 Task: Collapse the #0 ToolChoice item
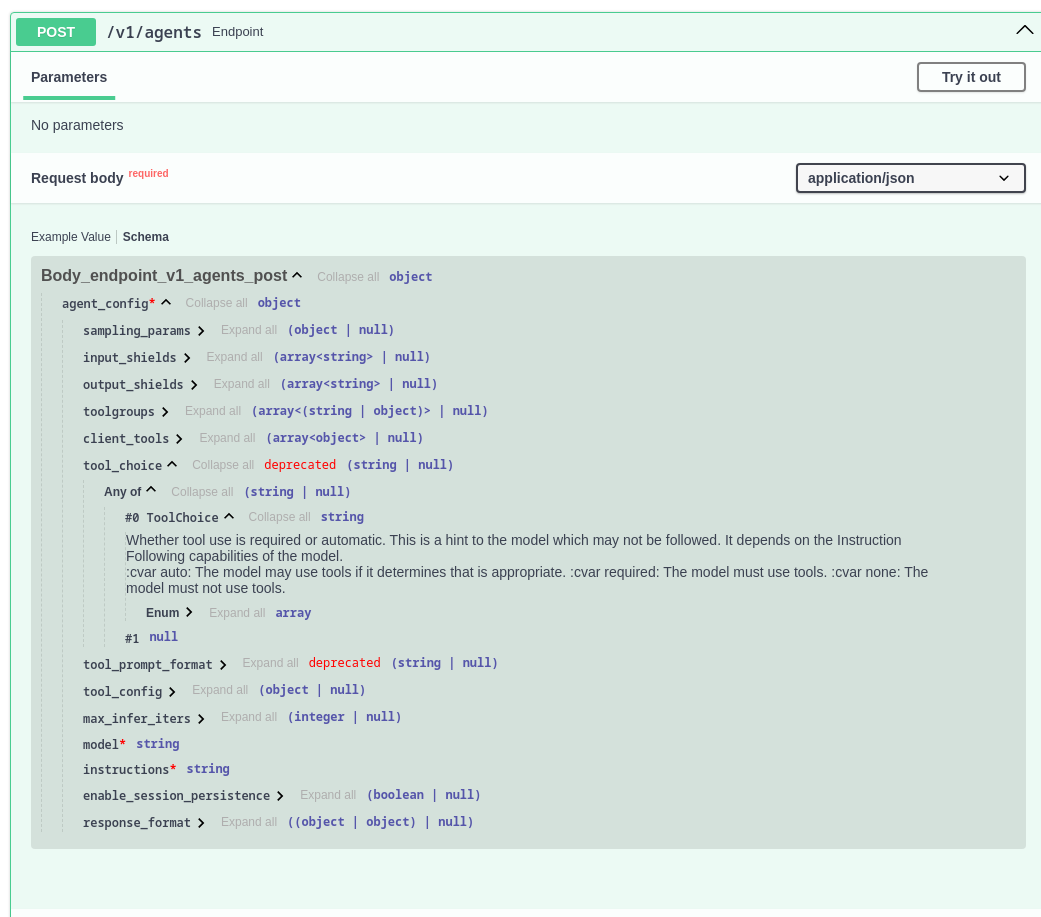(229, 517)
